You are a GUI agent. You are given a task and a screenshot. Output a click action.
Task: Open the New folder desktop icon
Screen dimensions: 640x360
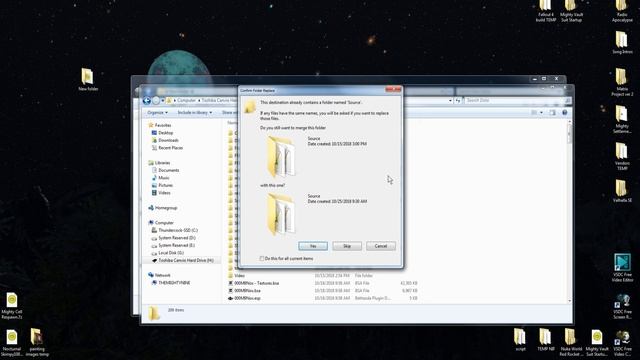[x=88, y=80]
